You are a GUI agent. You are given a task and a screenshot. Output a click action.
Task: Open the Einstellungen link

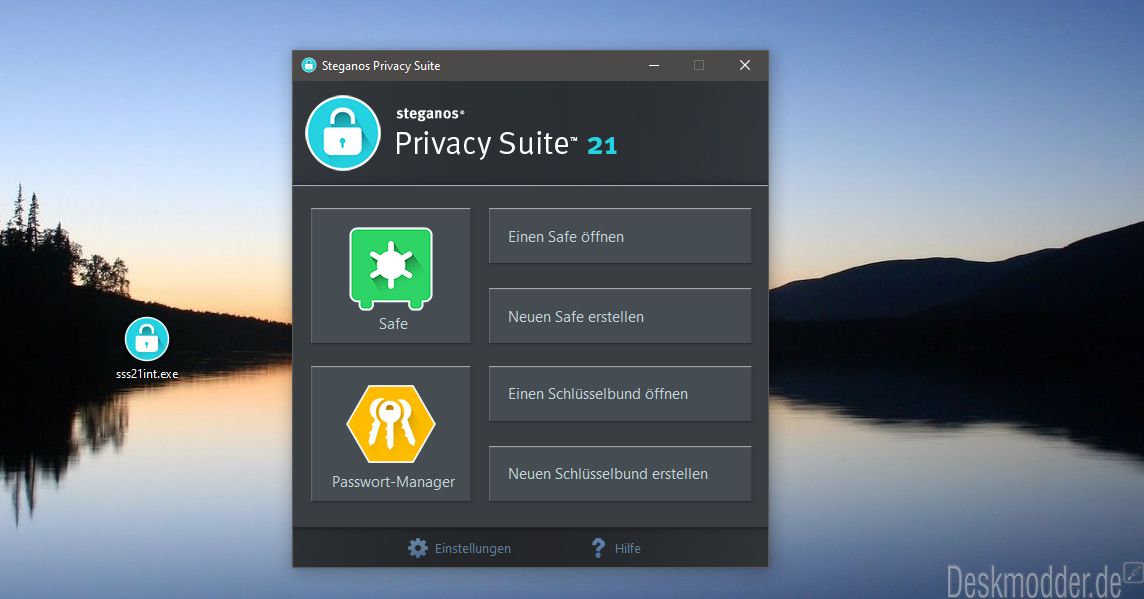coord(473,549)
